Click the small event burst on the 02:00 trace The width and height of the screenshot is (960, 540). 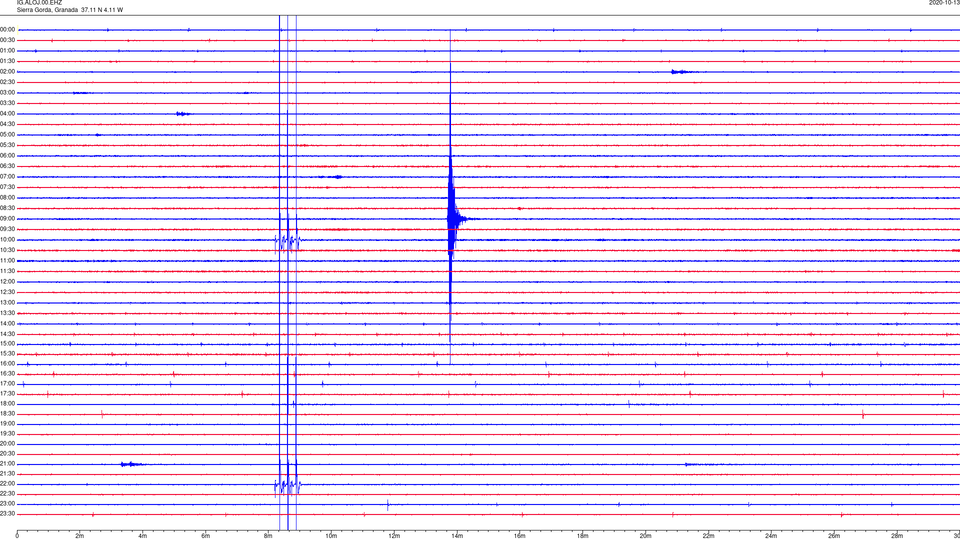coord(681,72)
